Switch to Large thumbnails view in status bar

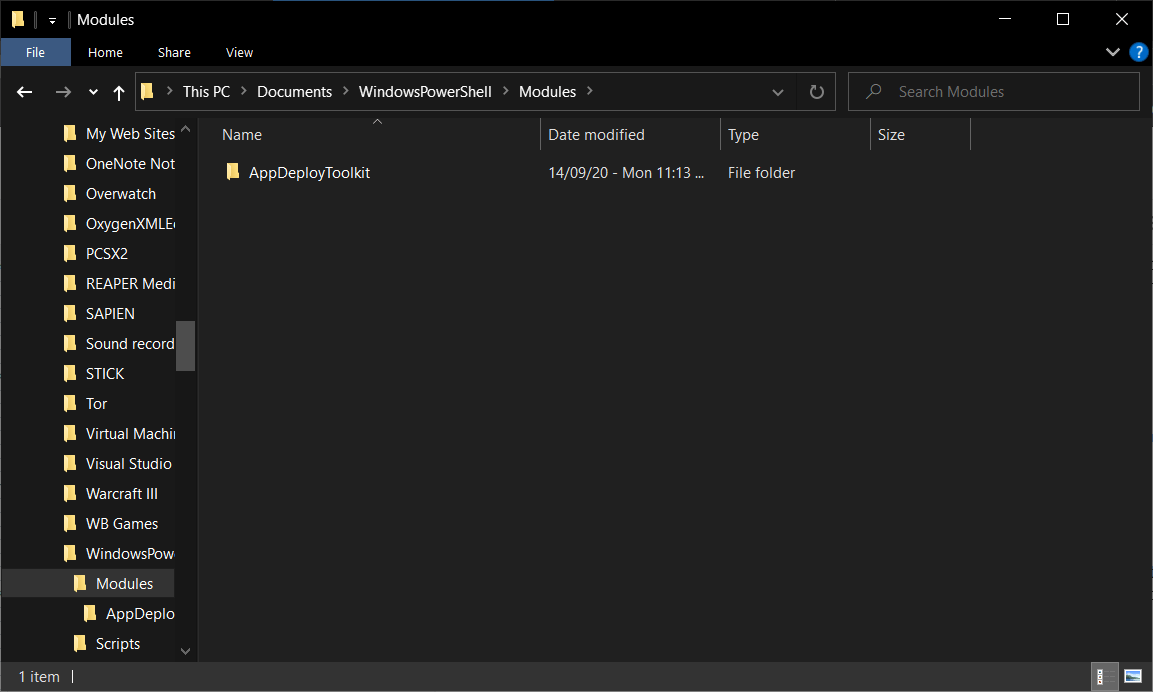[1135, 676]
